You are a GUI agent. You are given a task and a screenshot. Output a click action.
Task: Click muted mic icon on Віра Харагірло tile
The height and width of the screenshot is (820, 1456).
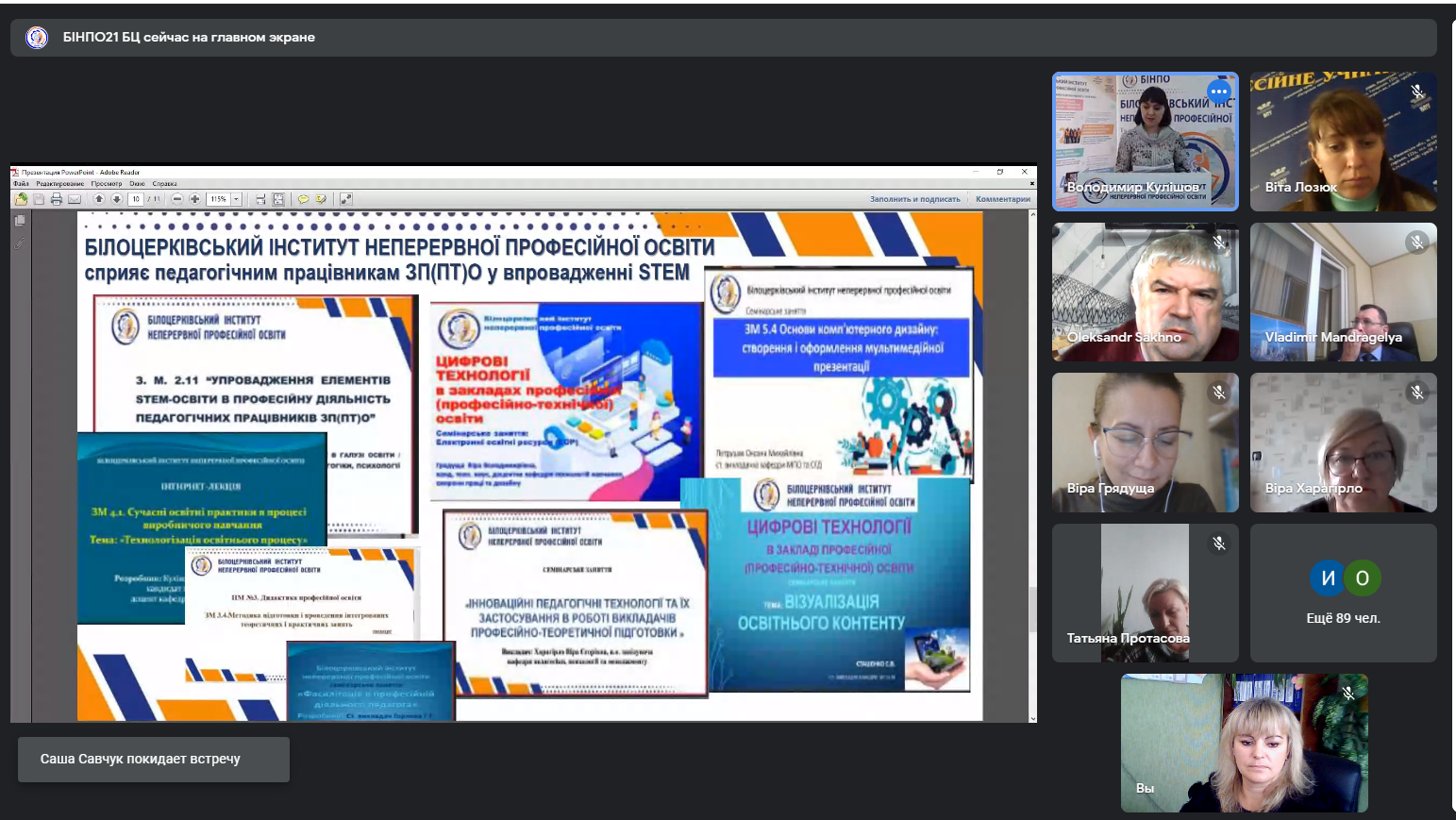pos(1416,392)
